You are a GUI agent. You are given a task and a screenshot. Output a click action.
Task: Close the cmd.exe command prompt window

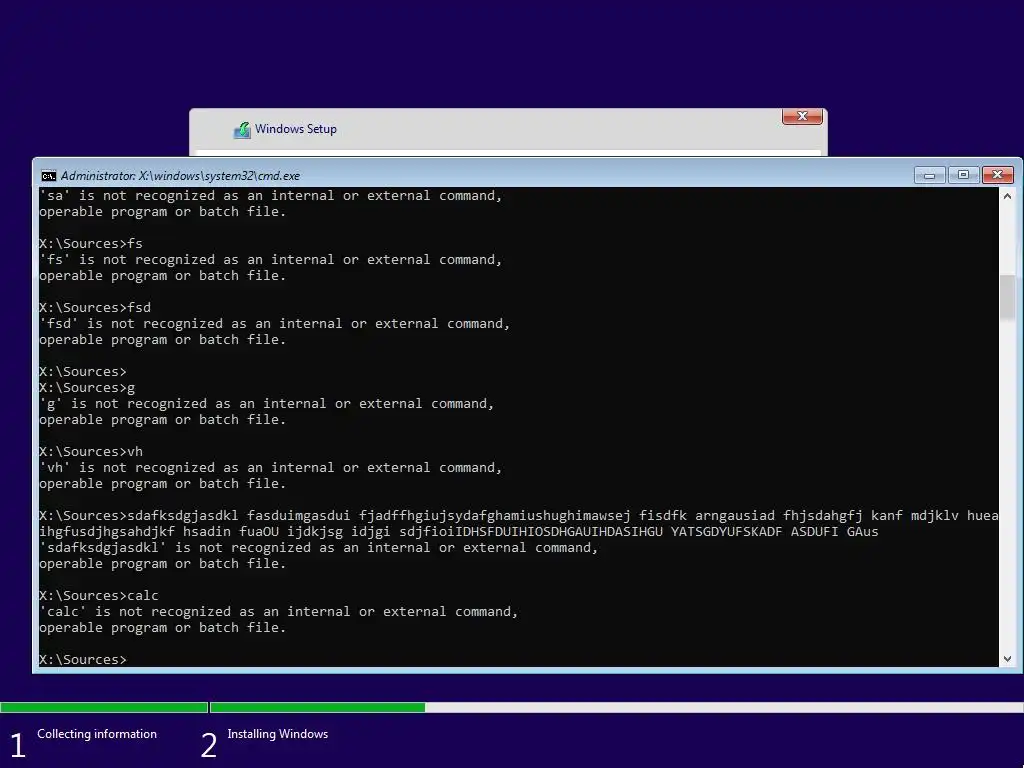click(997, 175)
